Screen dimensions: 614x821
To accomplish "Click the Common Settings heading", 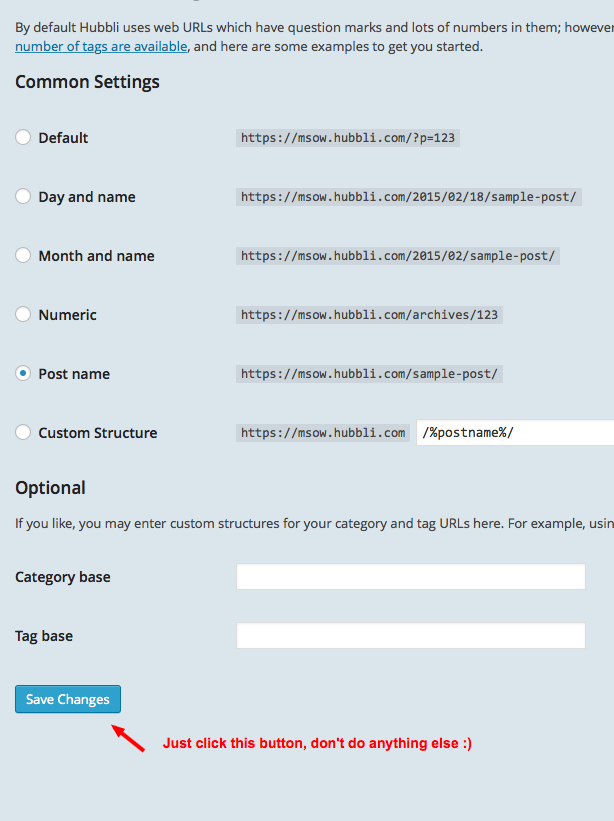I will [x=86, y=82].
